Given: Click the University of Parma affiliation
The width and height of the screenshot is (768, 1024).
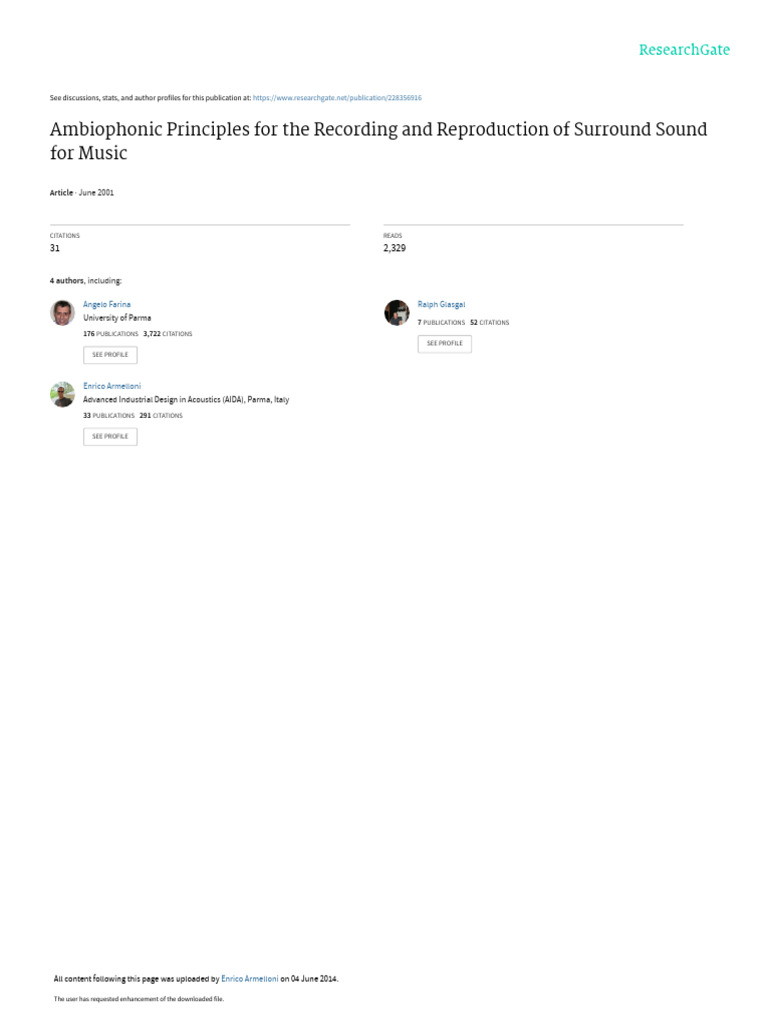Looking at the screenshot, I should tap(117, 318).
